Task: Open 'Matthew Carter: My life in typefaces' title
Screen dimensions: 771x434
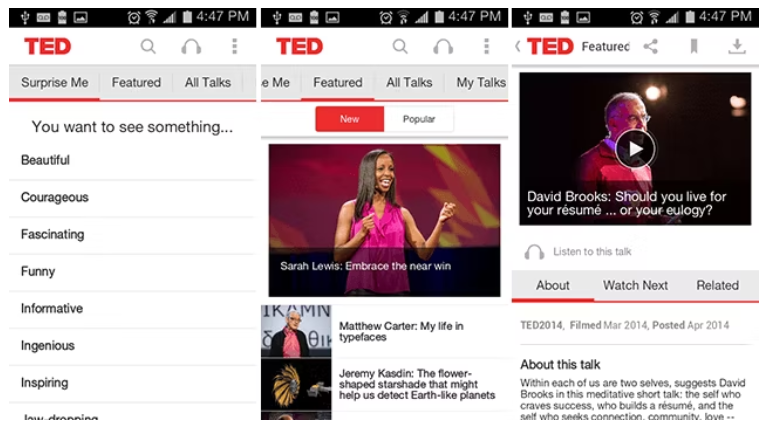Action: (401, 332)
